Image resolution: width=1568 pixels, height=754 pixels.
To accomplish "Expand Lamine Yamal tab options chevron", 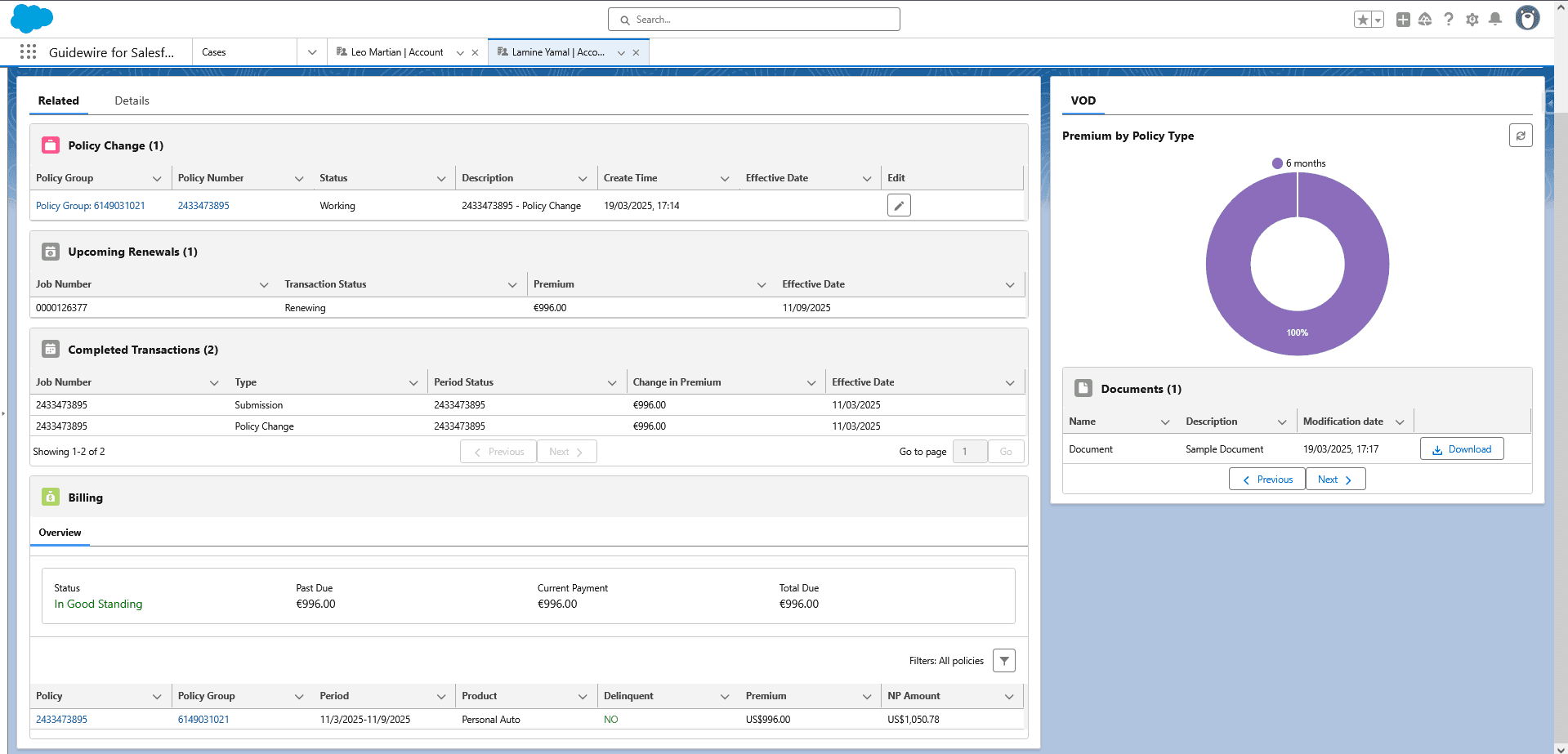I will point(621,52).
